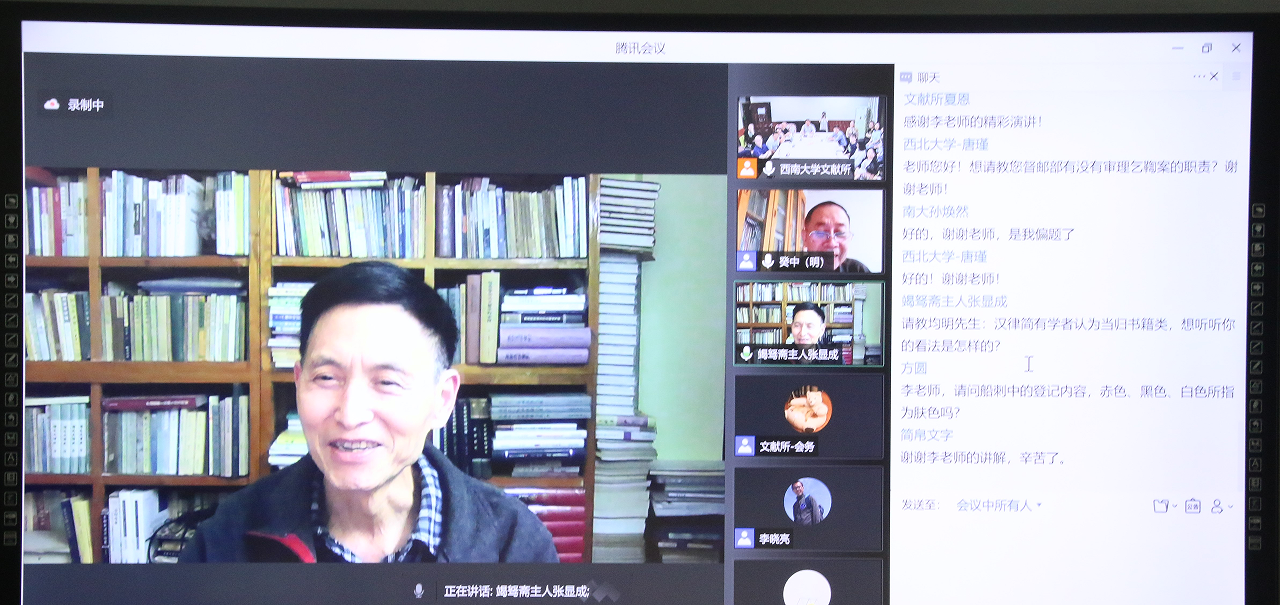Screen dimensions: 1280x605
Task: Select the 李晓亮 participant tile
Action: click(x=808, y=508)
